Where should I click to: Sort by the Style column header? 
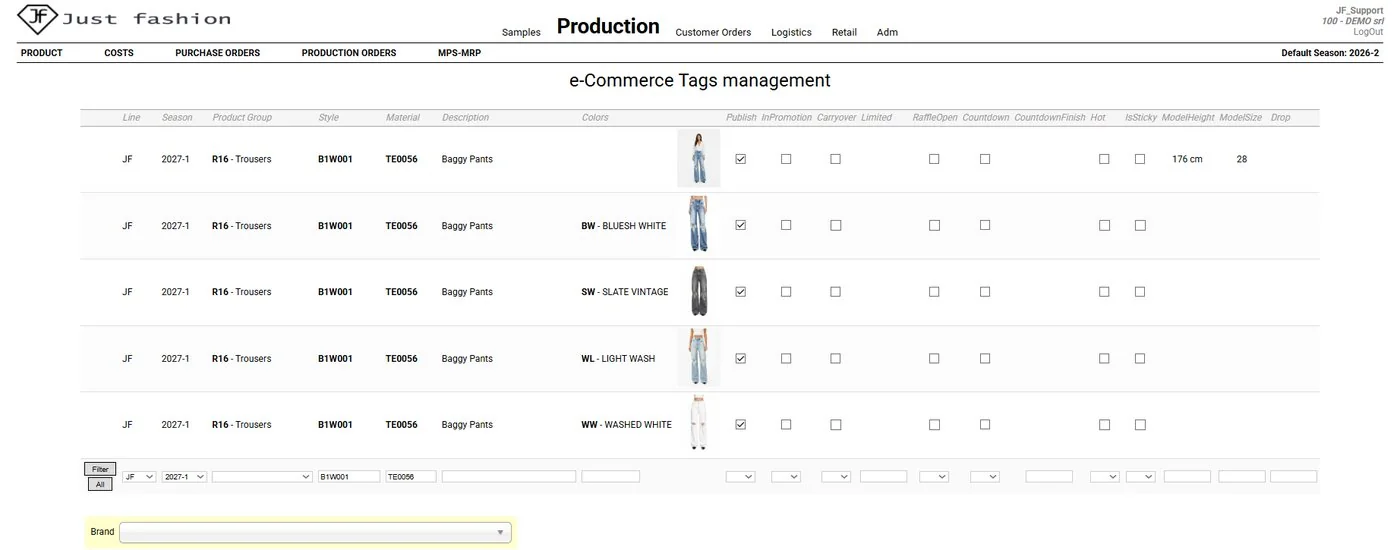click(328, 117)
